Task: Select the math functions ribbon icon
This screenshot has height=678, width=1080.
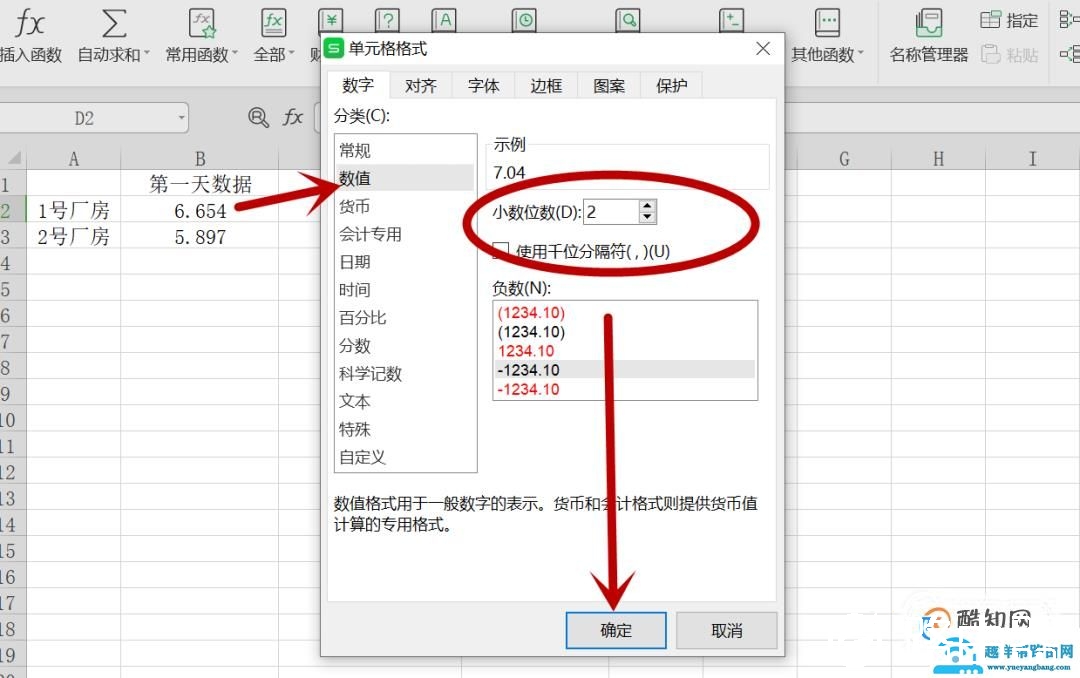Action: [731, 20]
